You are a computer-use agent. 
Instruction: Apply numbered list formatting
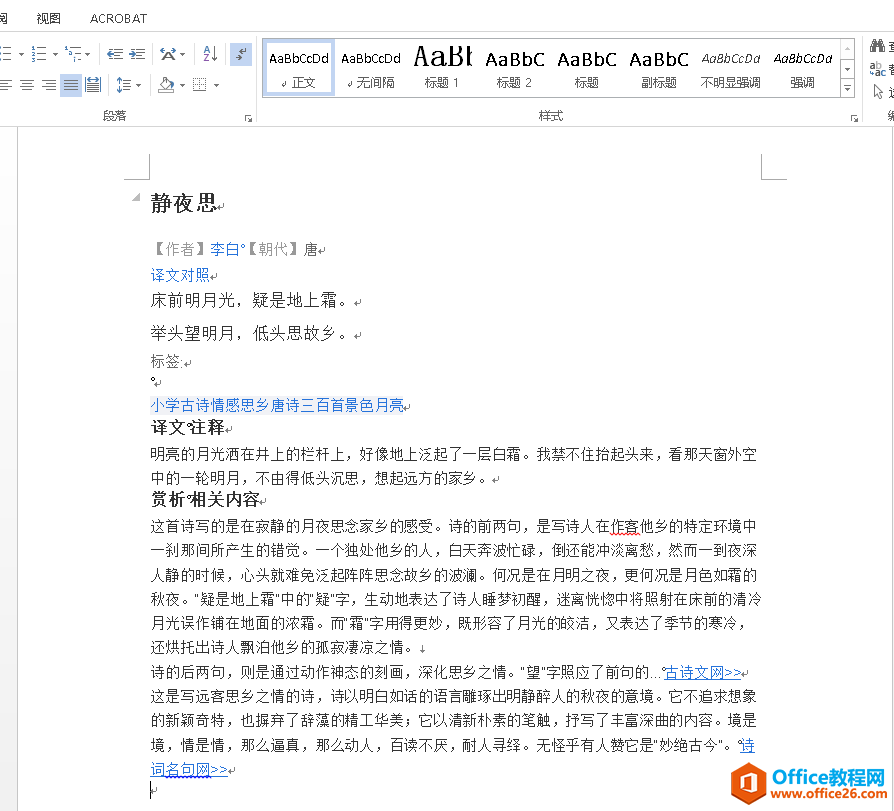[x=39, y=54]
